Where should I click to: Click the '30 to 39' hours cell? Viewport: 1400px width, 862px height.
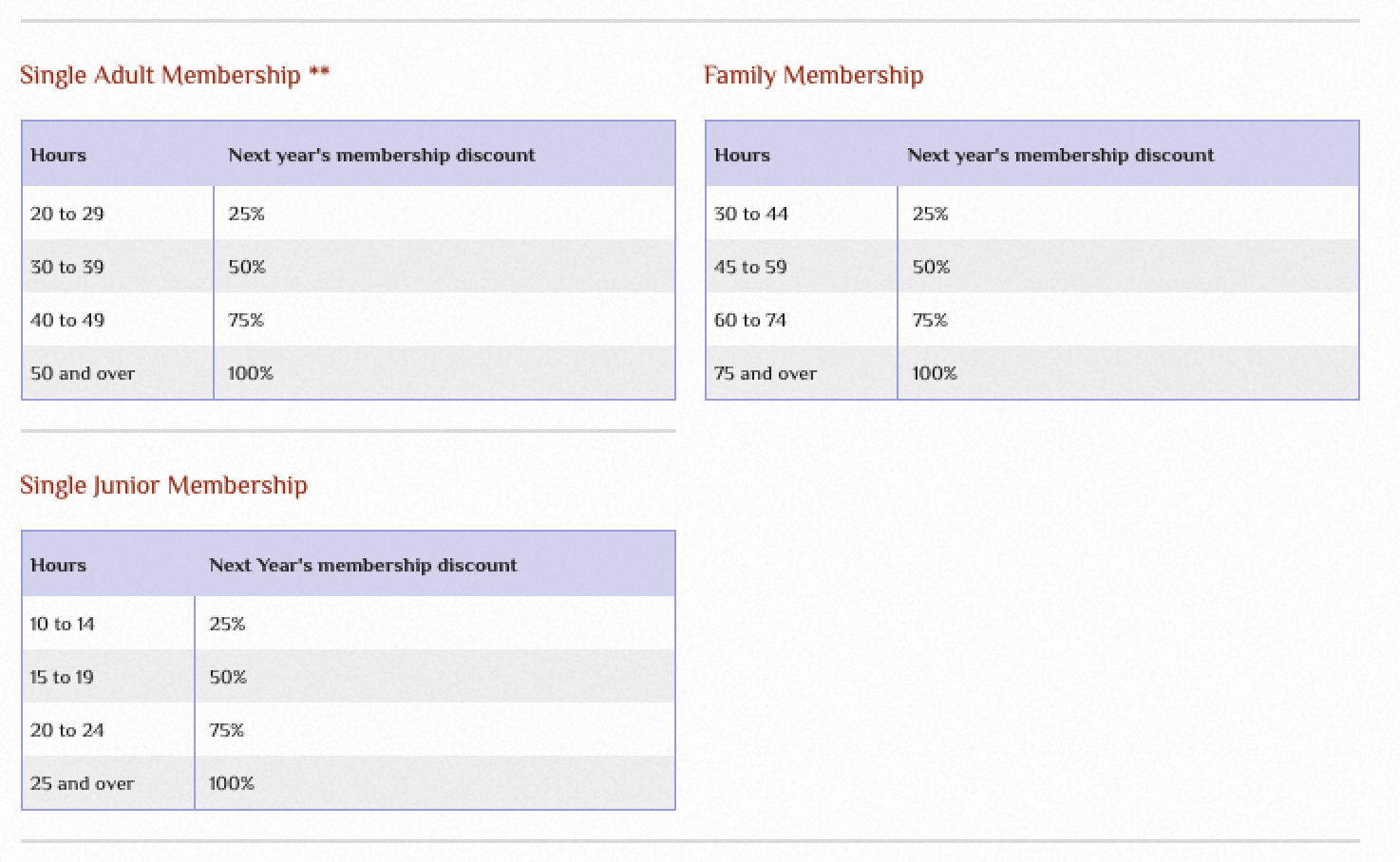coord(66,267)
